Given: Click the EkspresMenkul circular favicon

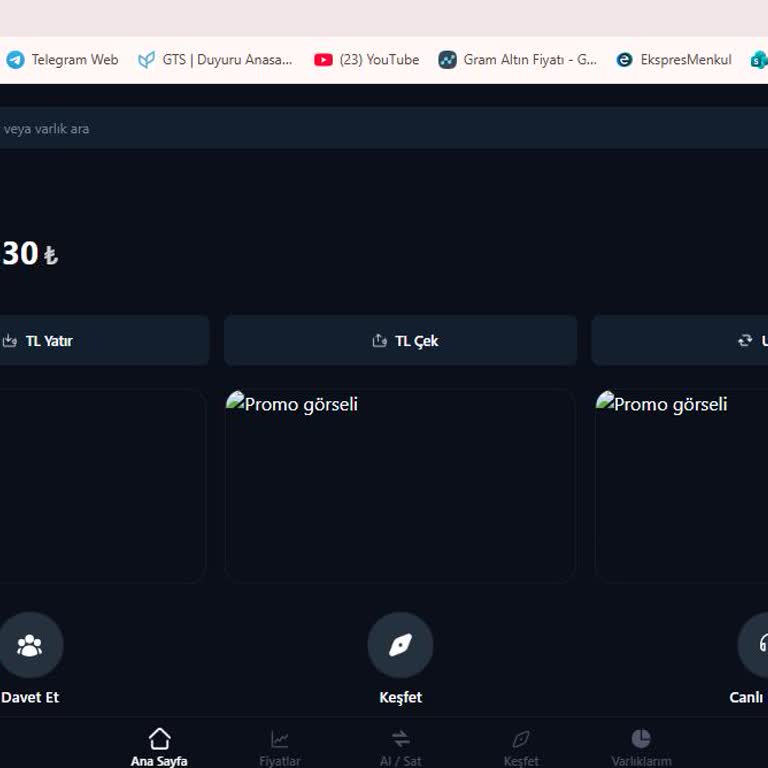Looking at the screenshot, I should point(624,60).
